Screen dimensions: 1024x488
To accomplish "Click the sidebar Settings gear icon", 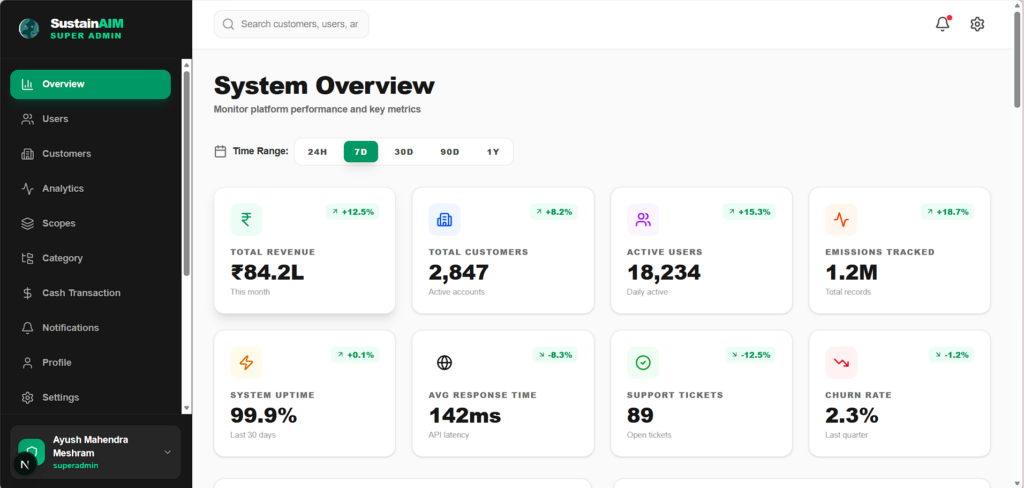I will click(27, 397).
